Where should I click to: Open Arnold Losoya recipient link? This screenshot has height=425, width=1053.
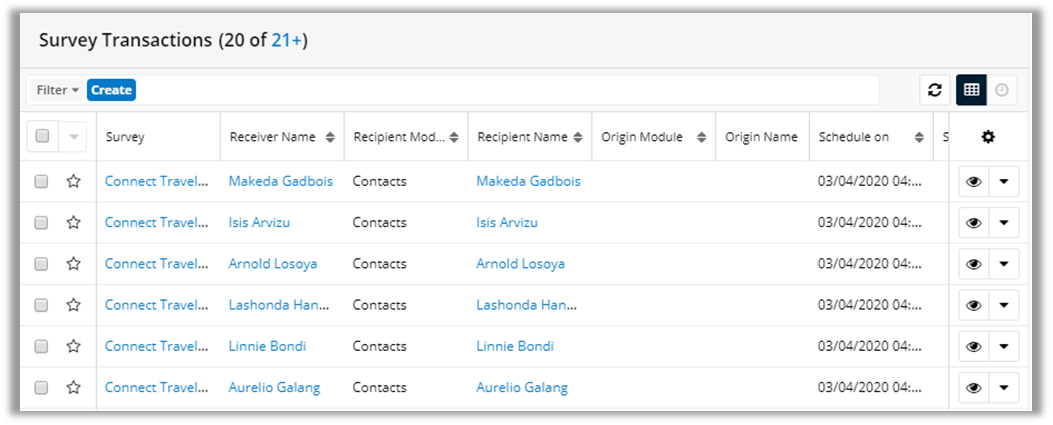520,264
